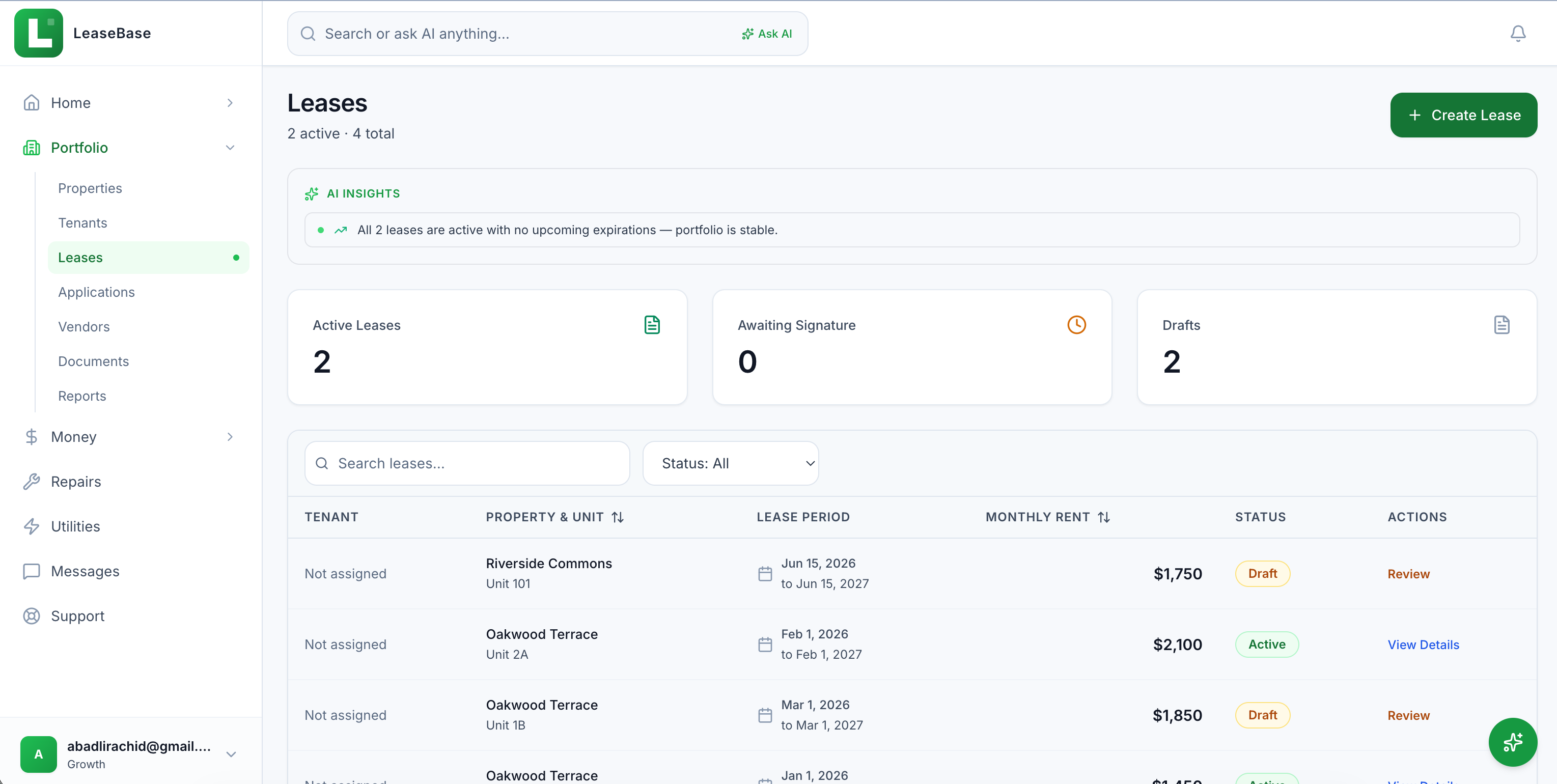Click calendar icon for Mar 1, 2026 lease
Screen dimensions: 1557x784
pos(765,715)
